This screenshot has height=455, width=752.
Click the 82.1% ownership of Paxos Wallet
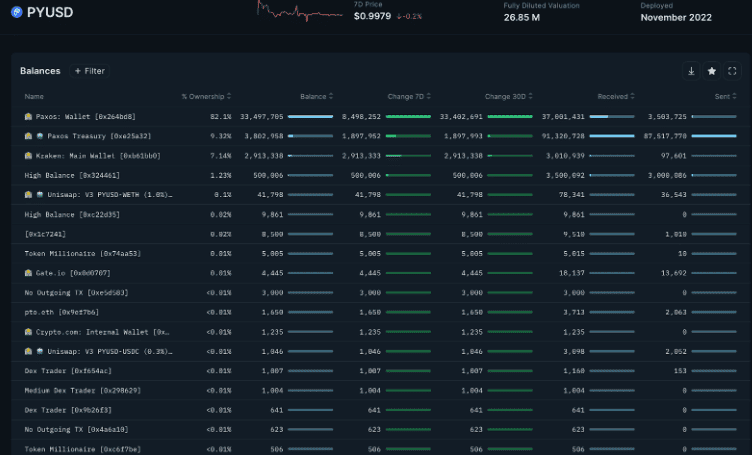point(221,117)
